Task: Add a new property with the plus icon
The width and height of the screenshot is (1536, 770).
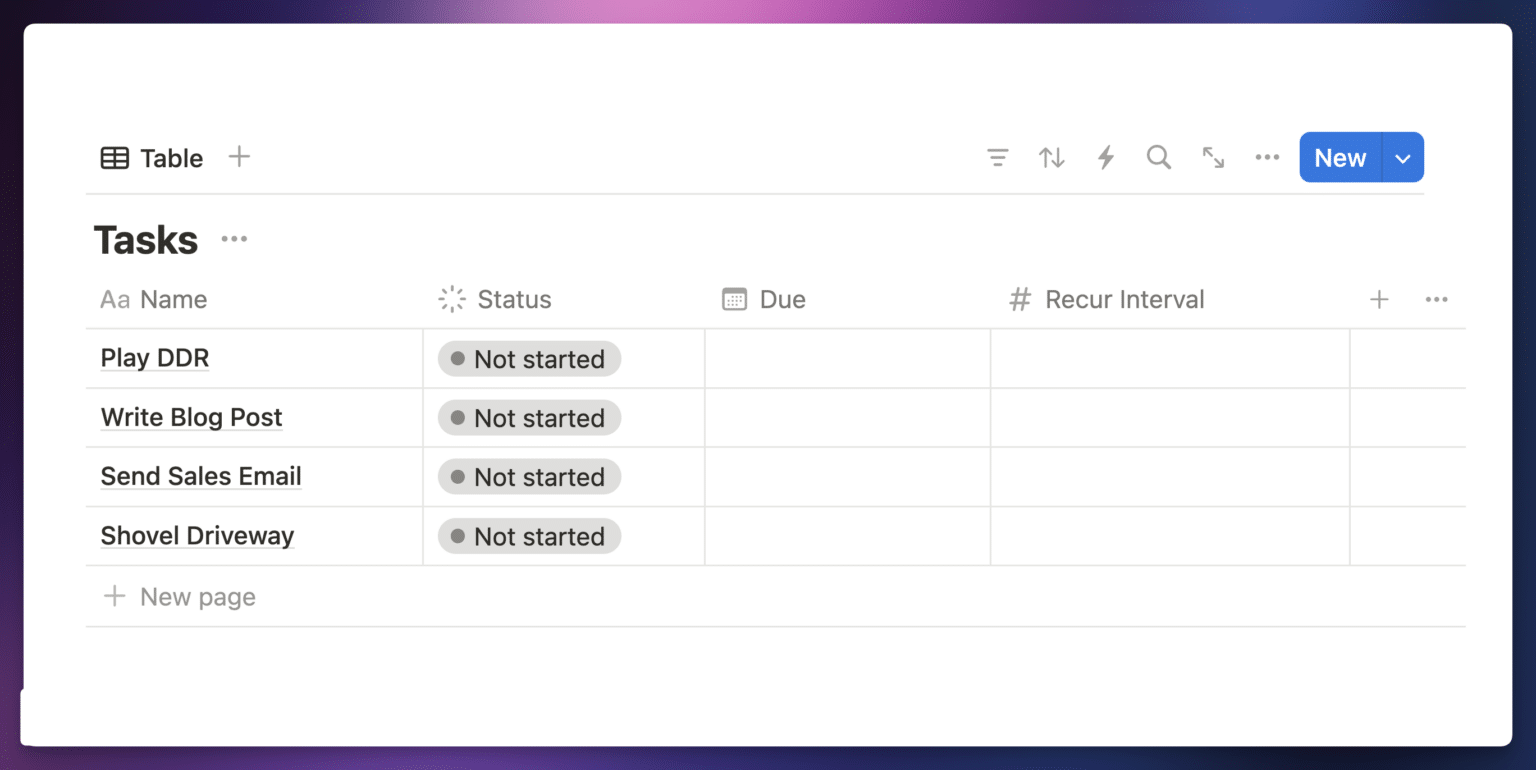Action: point(1378,299)
